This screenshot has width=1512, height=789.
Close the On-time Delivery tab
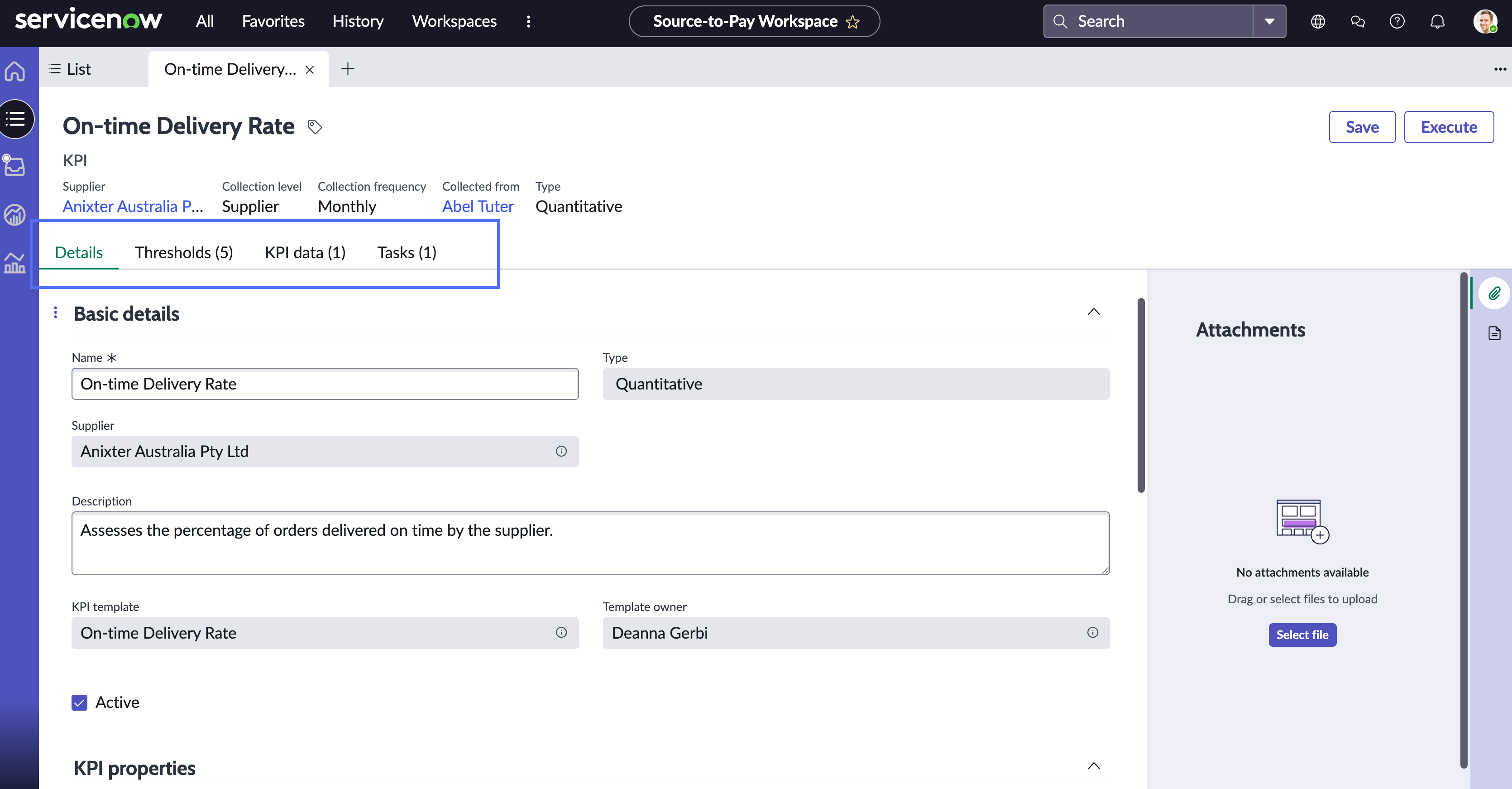tap(310, 70)
